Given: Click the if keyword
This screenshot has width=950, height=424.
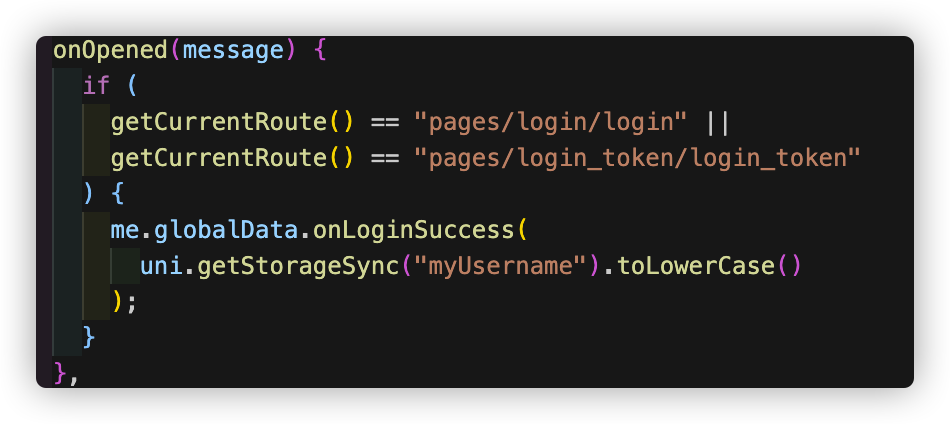Looking at the screenshot, I should click(97, 85).
